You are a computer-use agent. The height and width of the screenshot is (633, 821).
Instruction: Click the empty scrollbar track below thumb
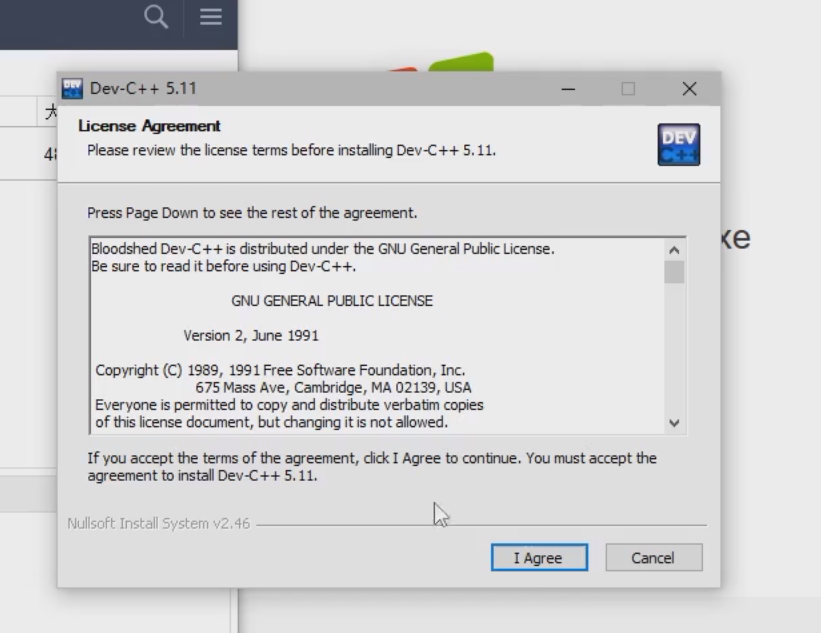(x=674, y=348)
